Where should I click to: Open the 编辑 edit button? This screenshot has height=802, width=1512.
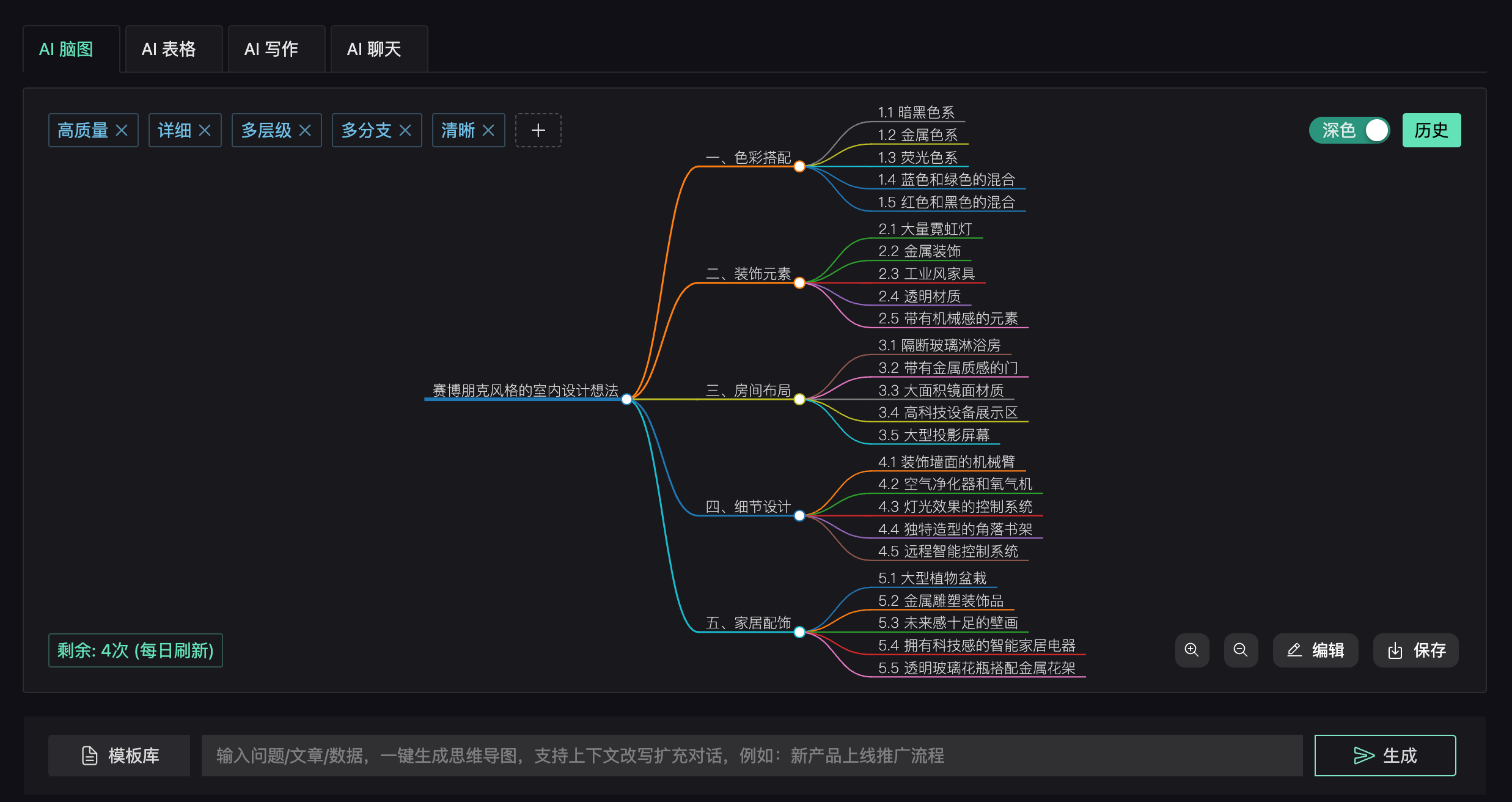[1315, 650]
